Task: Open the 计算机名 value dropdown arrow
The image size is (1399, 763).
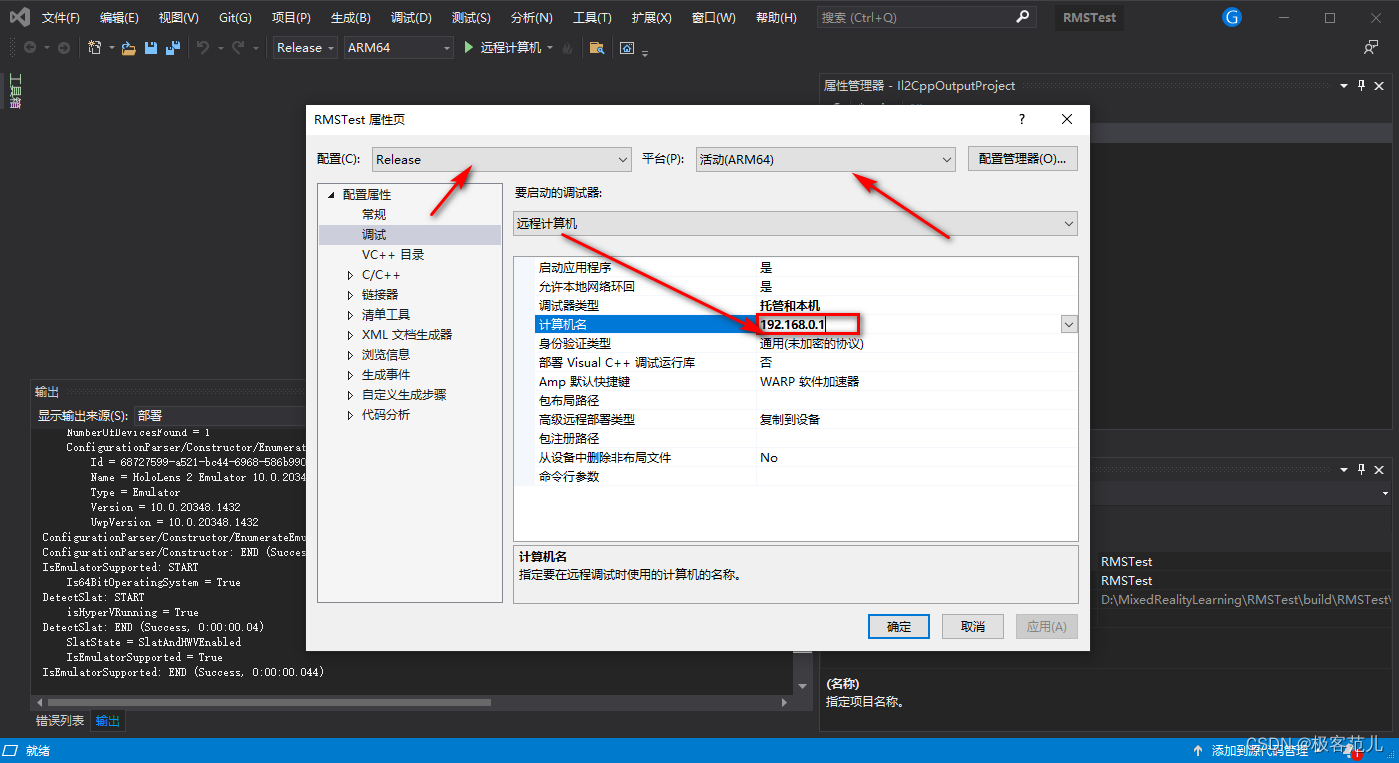Action: (x=1069, y=324)
